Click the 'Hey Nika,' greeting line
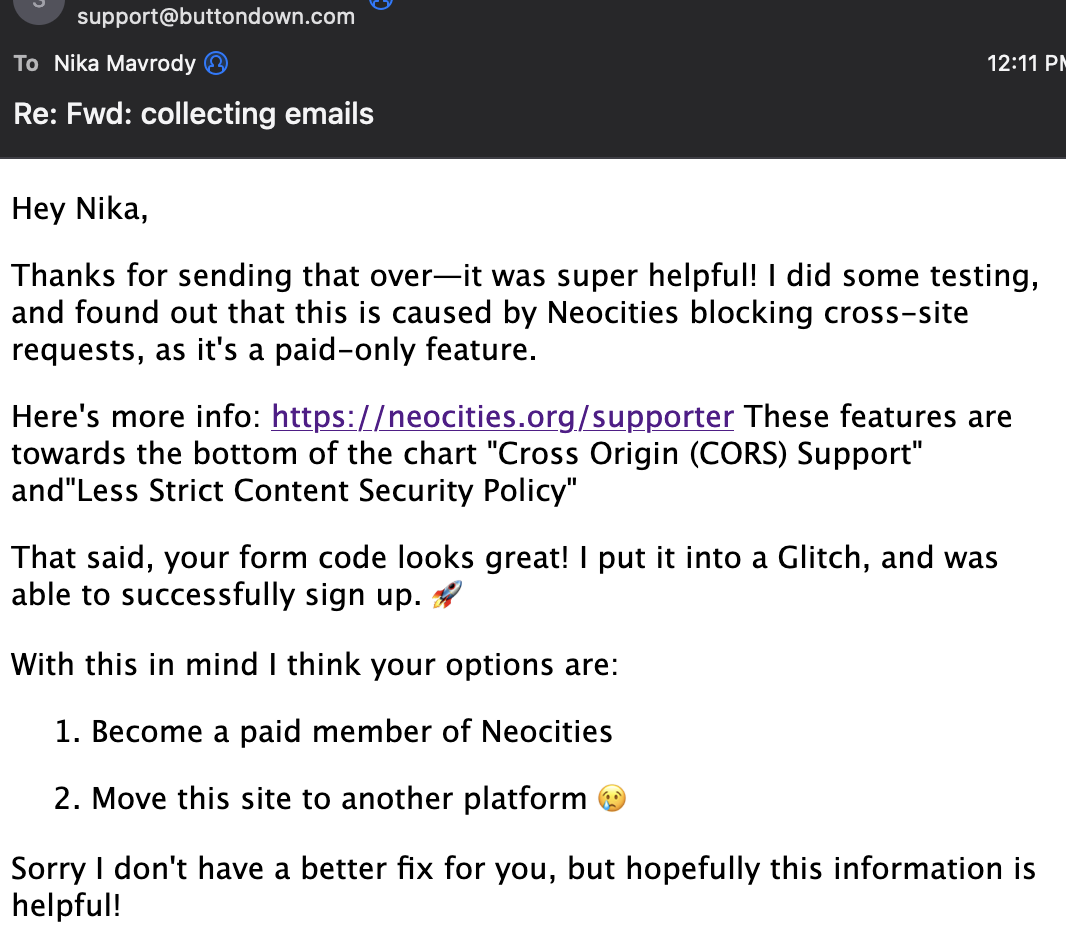 click(80, 210)
